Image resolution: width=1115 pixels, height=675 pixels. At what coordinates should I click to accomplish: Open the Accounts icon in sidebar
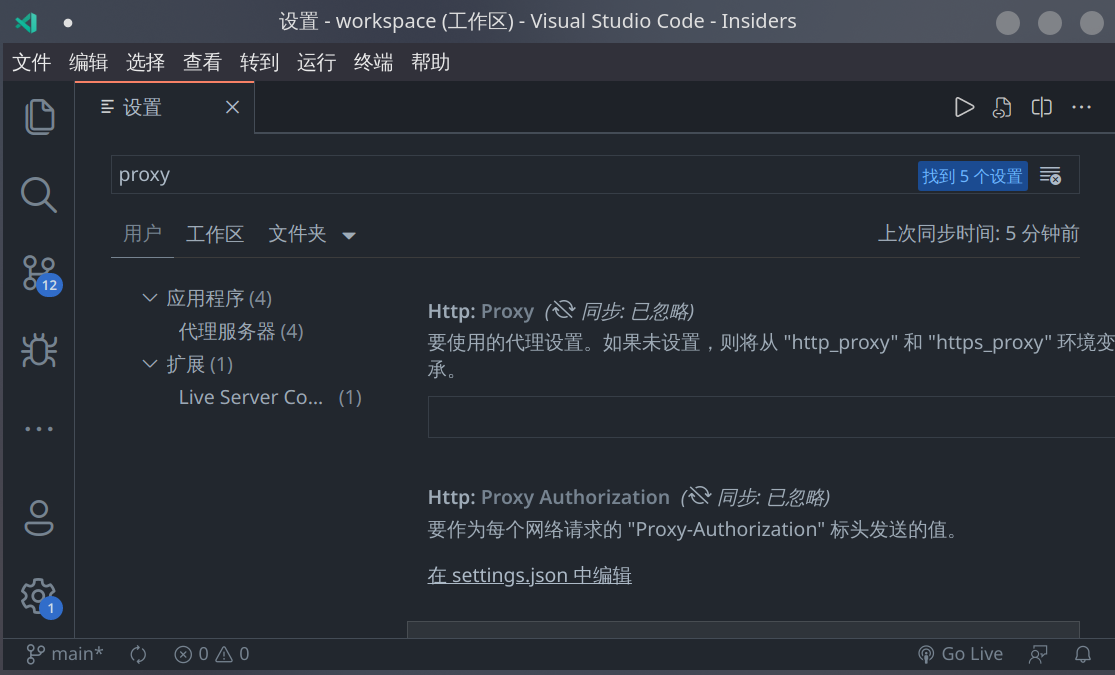pos(38,518)
